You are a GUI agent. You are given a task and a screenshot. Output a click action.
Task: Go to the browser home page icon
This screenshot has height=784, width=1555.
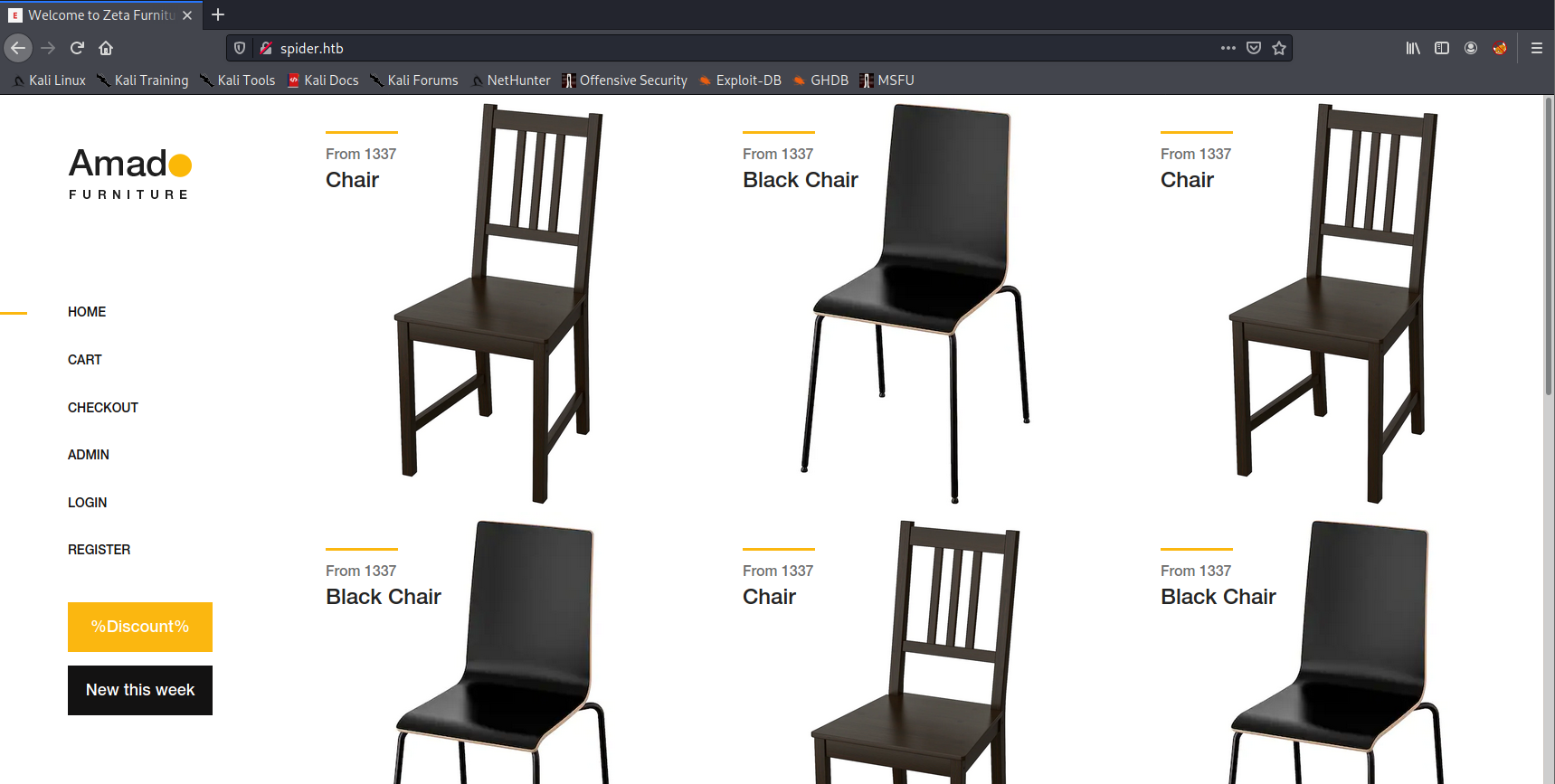click(106, 48)
